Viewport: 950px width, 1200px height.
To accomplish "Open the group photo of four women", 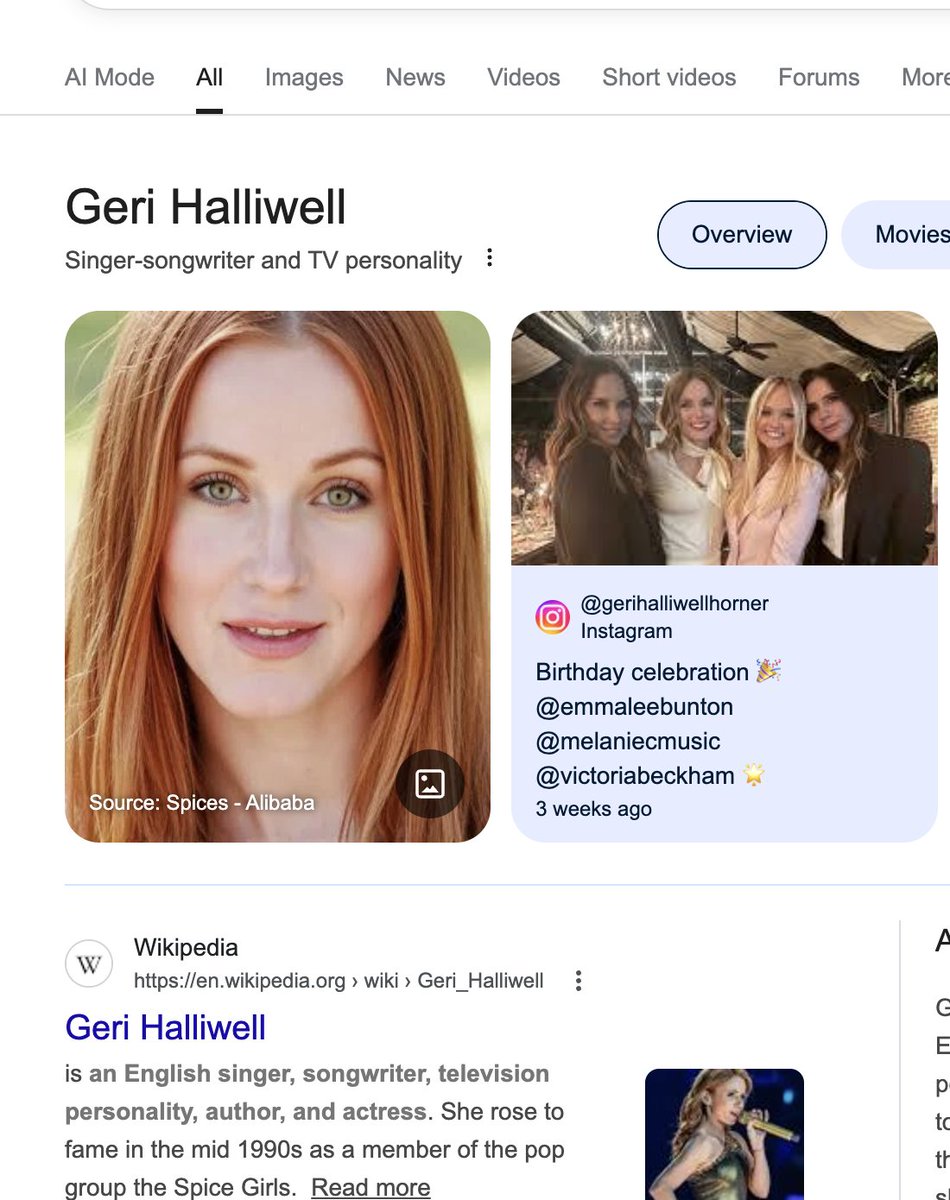I will 724,438.
